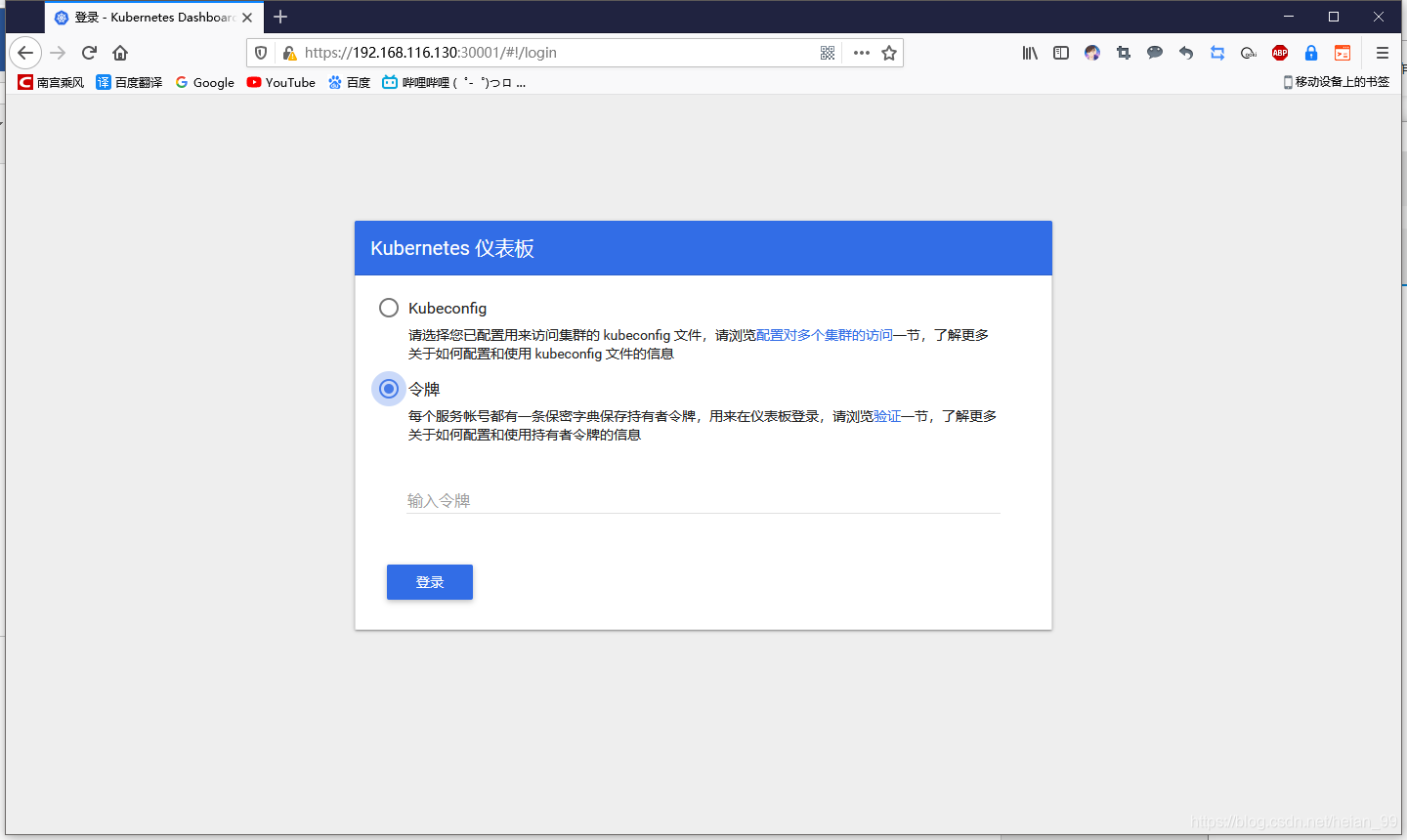The height and width of the screenshot is (840, 1407).
Task: Select the Kubeconfig radio option
Action: pos(389,308)
